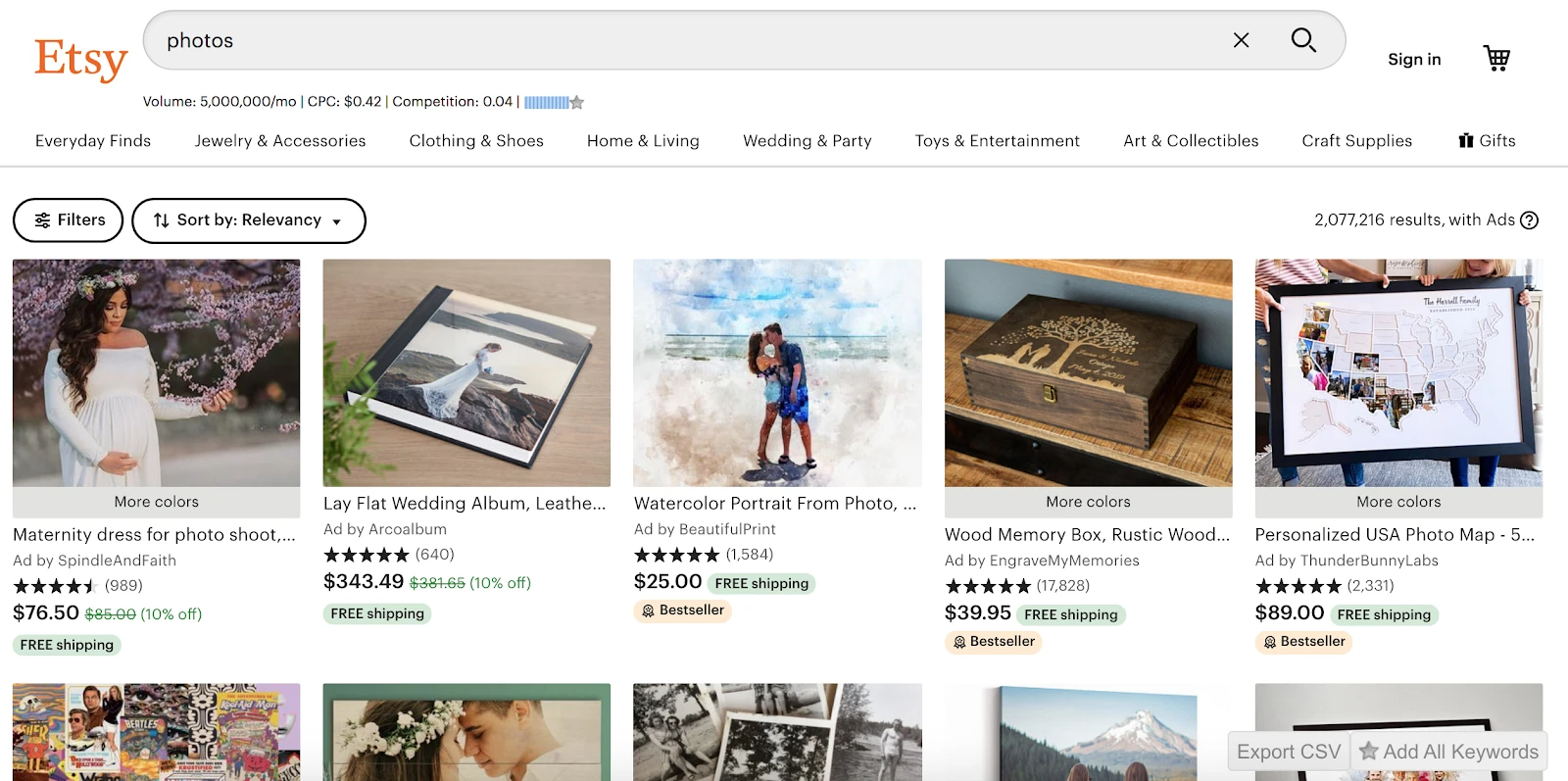Click Add All Keywords button
Image resolution: width=1568 pixels, height=781 pixels.
pyautogui.click(x=1448, y=752)
